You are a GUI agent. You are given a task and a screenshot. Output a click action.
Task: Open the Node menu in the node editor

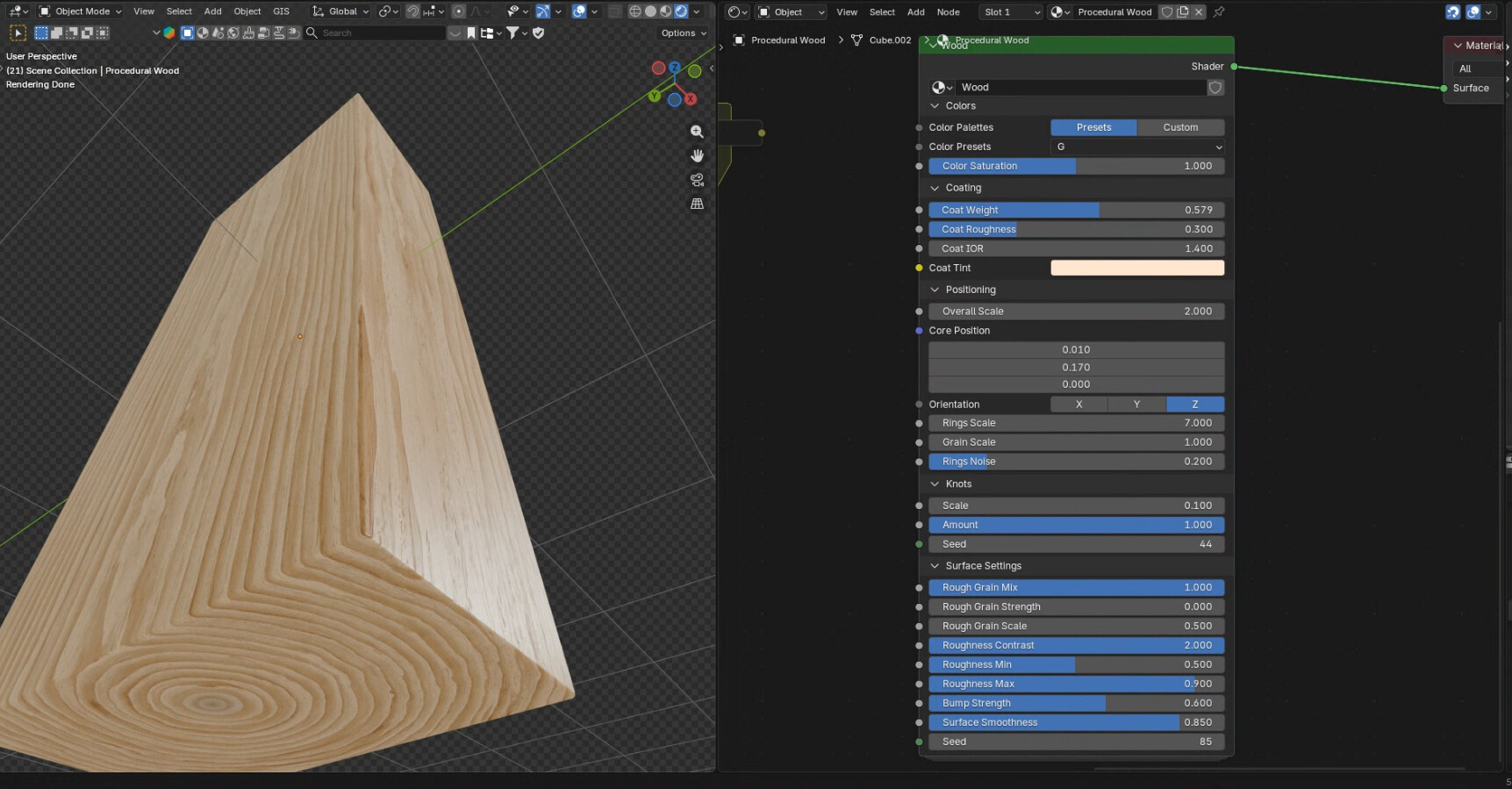tap(948, 12)
